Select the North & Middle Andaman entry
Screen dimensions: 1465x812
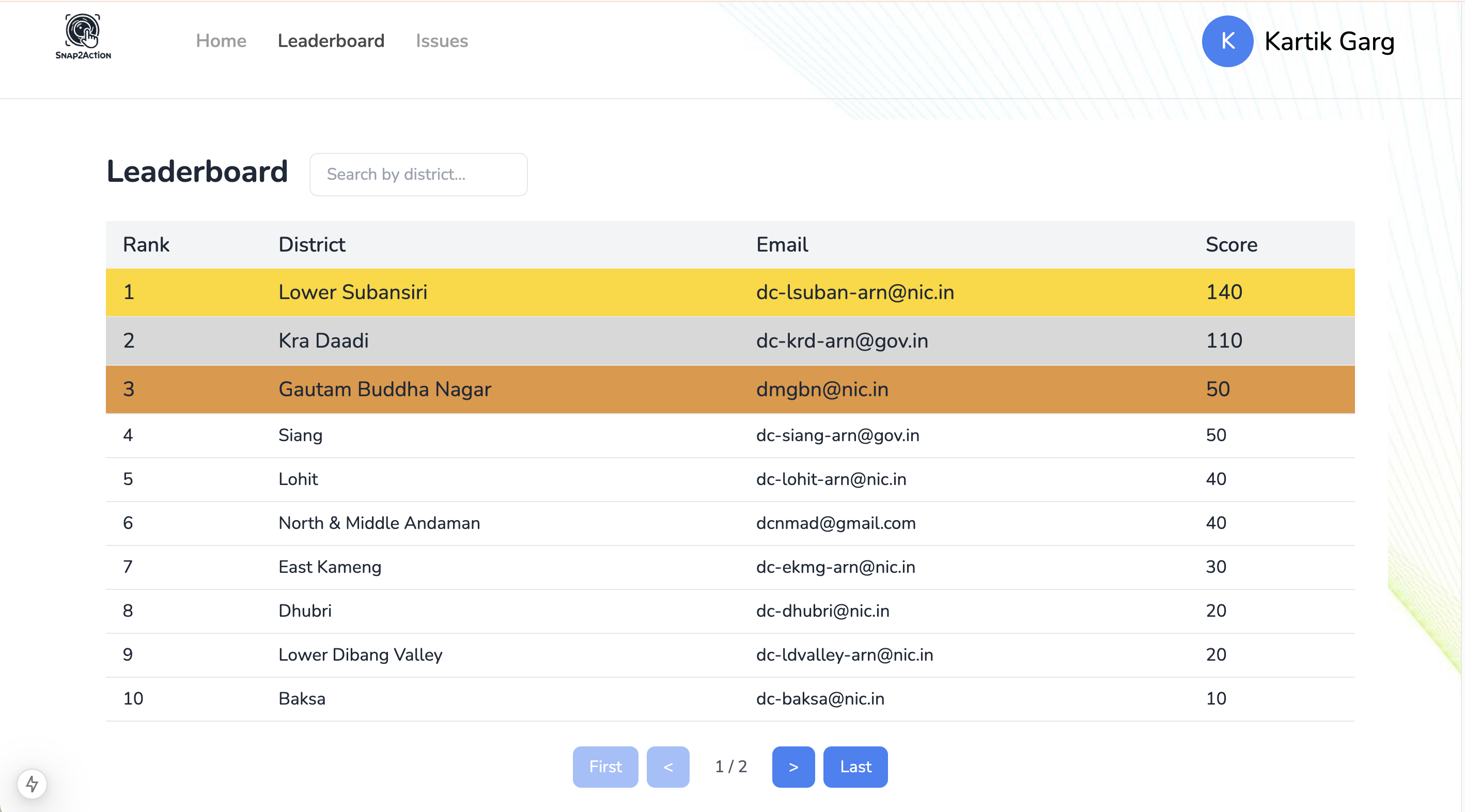[x=379, y=523]
